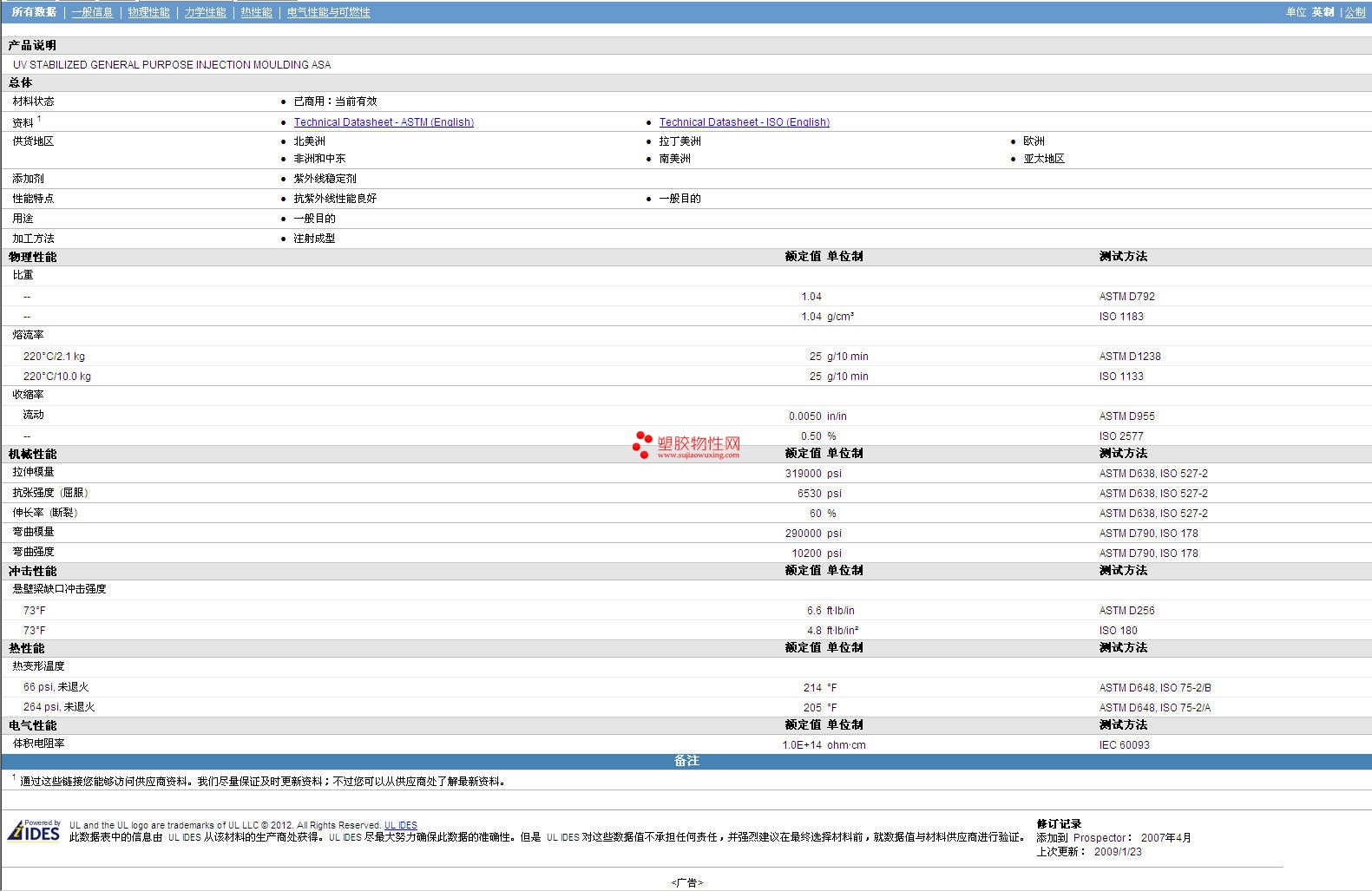Open the 热性能 tab
The height and width of the screenshot is (891, 1372).
pyautogui.click(x=256, y=12)
